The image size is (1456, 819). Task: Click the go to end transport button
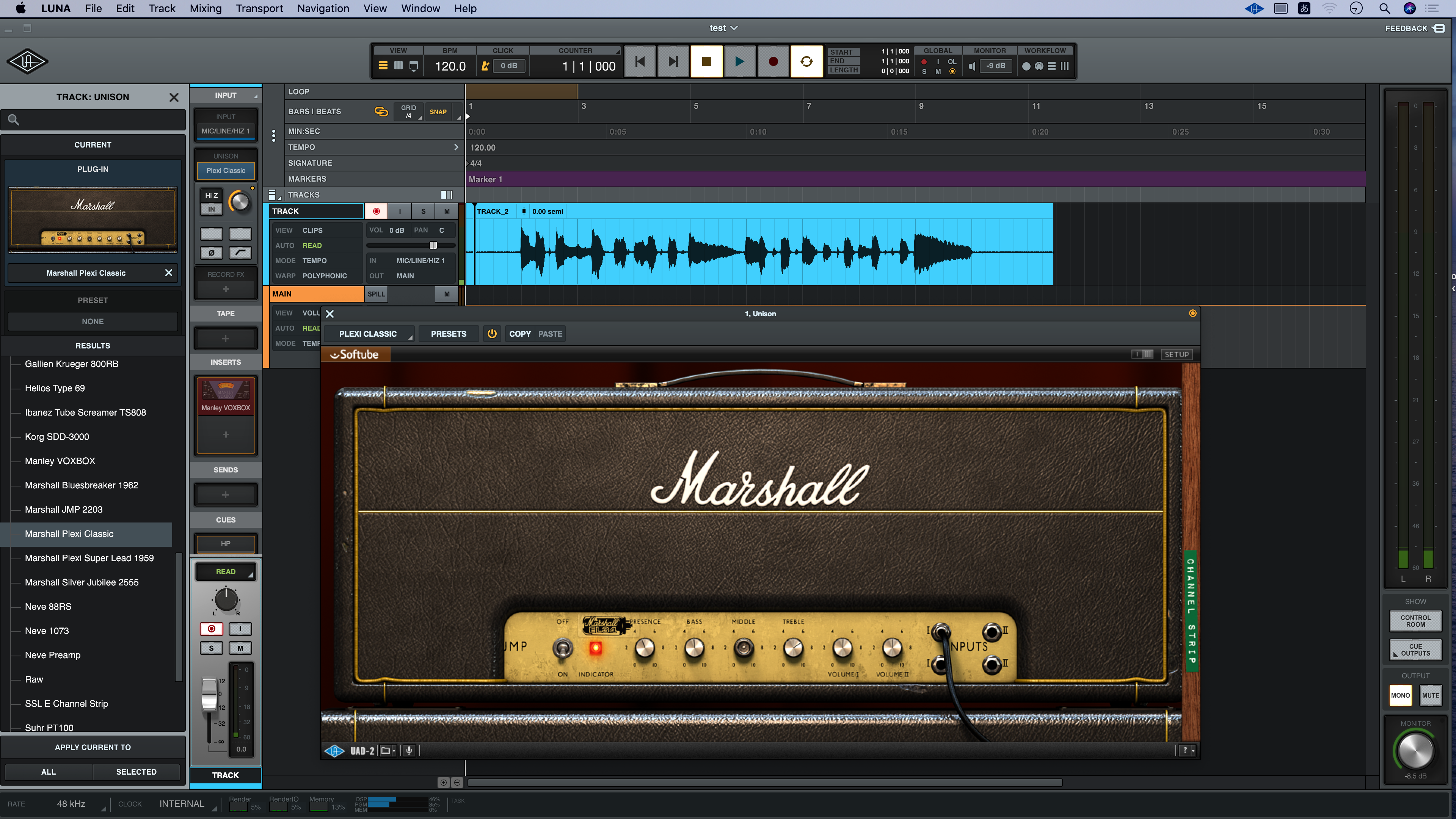coord(673,61)
